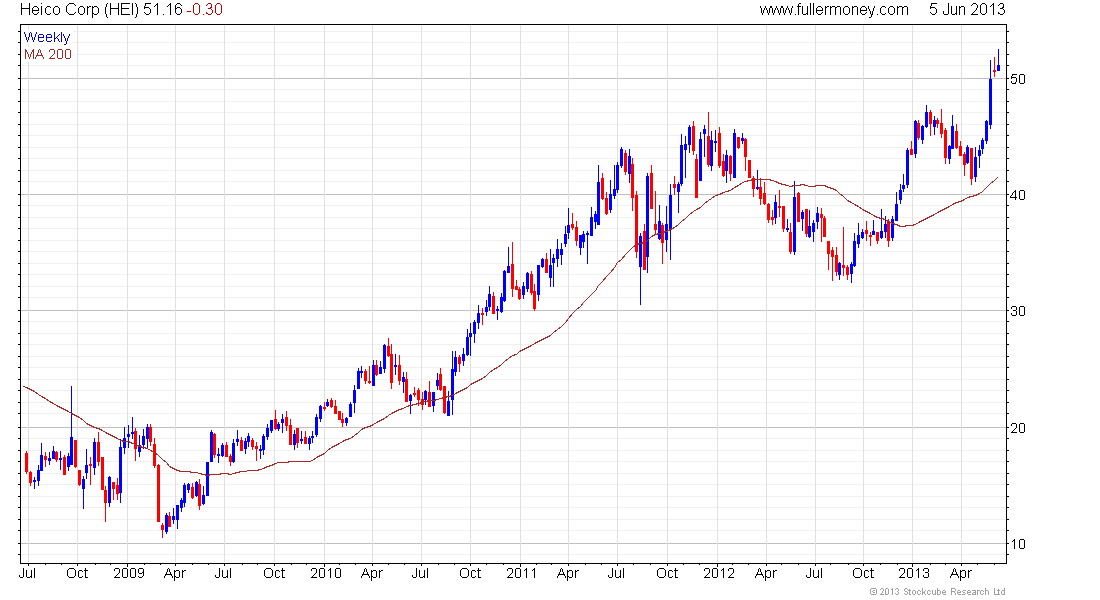Click the 2011 year label on the time axis
This screenshot has width=1100, height=600.
point(521,573)
